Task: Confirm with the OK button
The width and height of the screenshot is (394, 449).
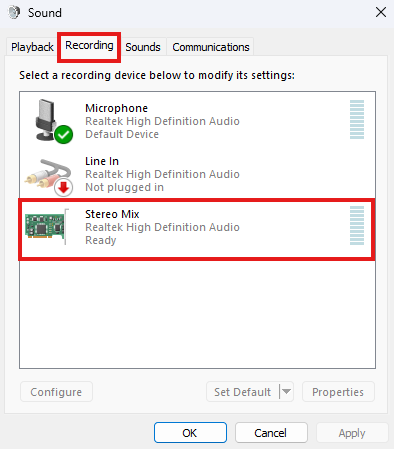Action: coord(190,433)
